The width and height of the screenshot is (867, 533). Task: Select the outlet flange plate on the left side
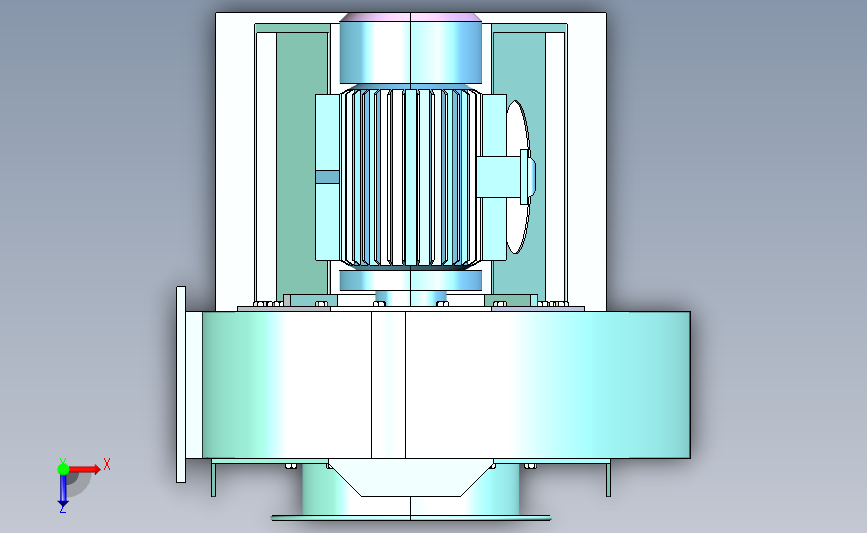coord(181,384)
